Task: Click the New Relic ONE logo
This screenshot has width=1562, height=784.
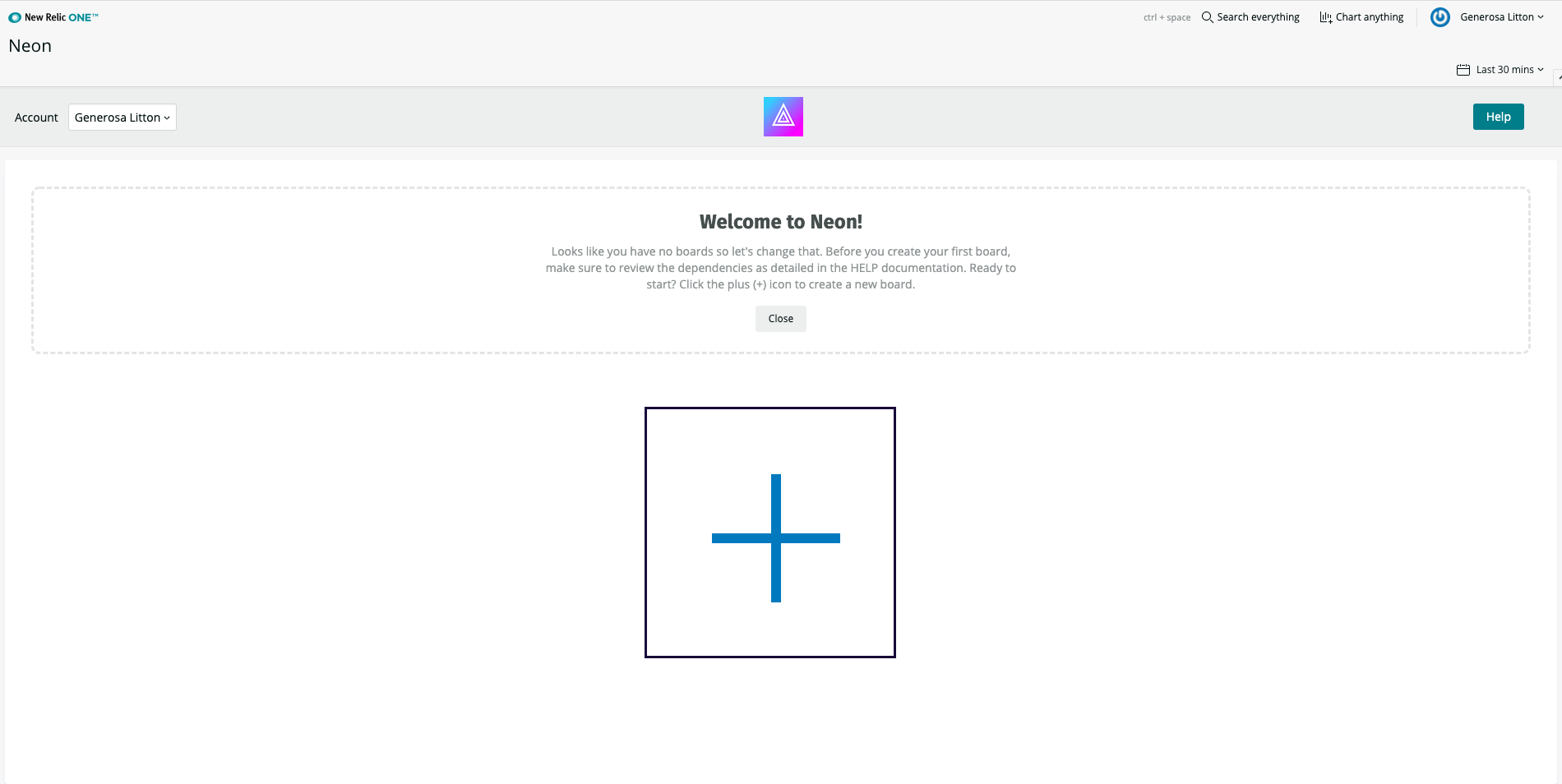Action: click(x=53, y=17)
